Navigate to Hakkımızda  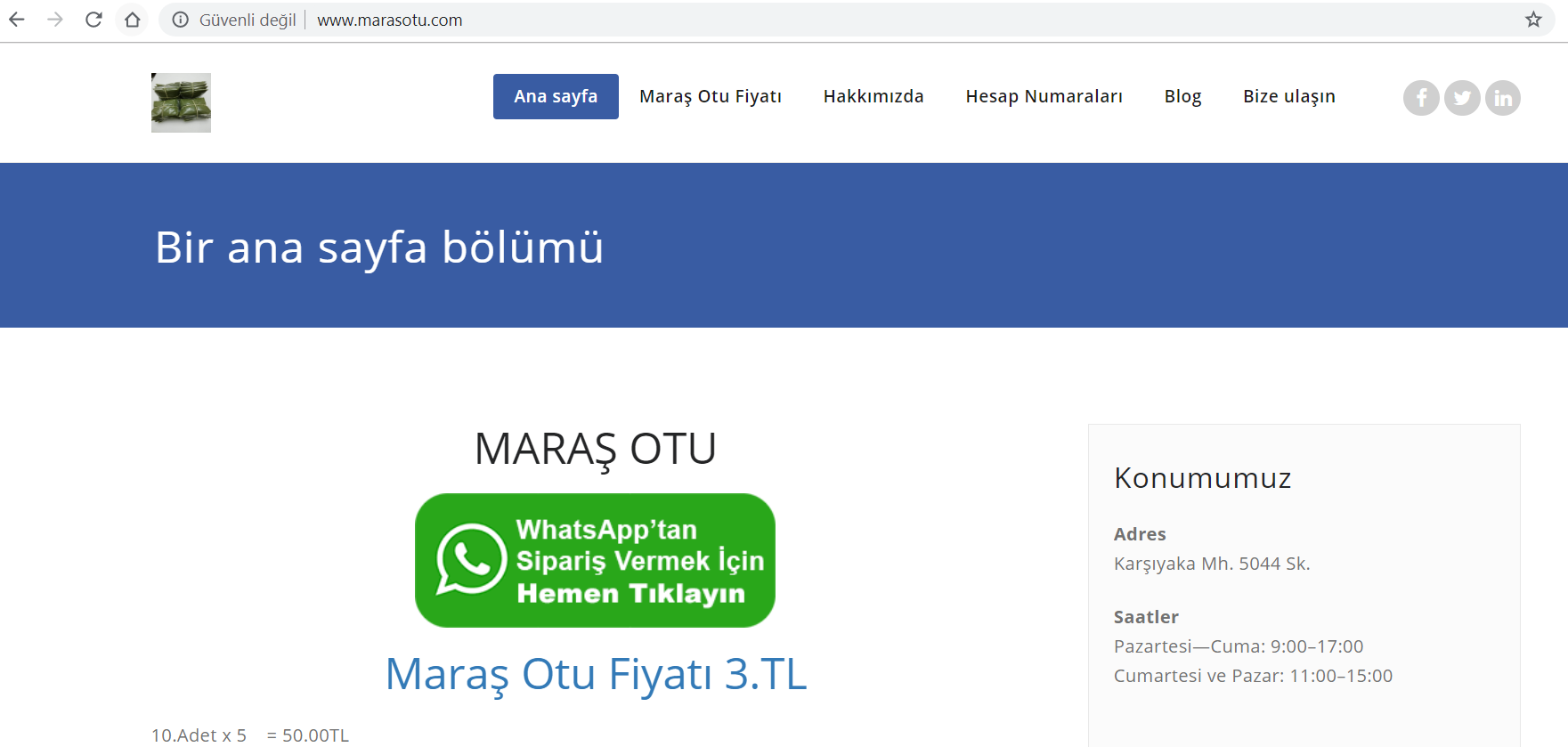tap(873, 96)
